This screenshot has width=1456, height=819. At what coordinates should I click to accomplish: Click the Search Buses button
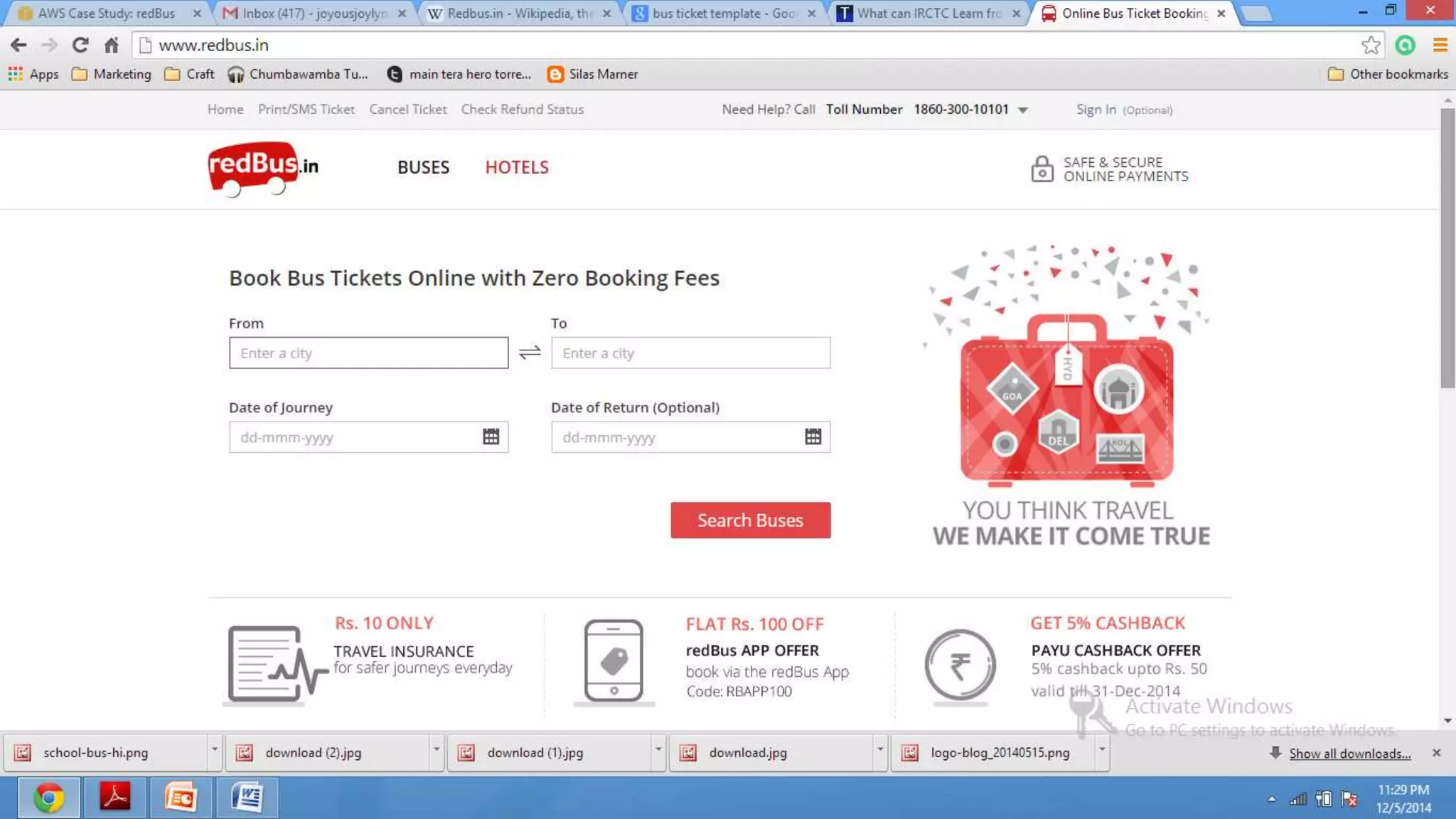pyautogui.click(x=750, y=520)
